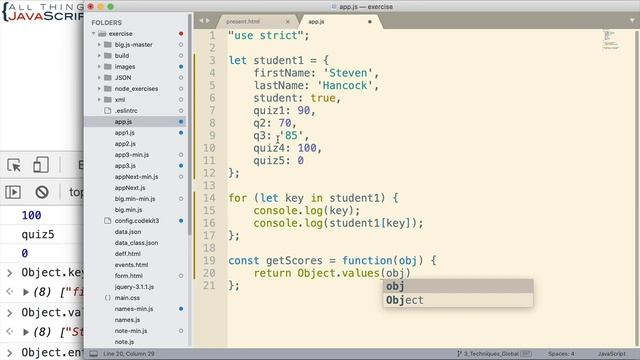Expand the build folder
The height and width of the screenshot is (360, 640).
(x=99, y=56)
